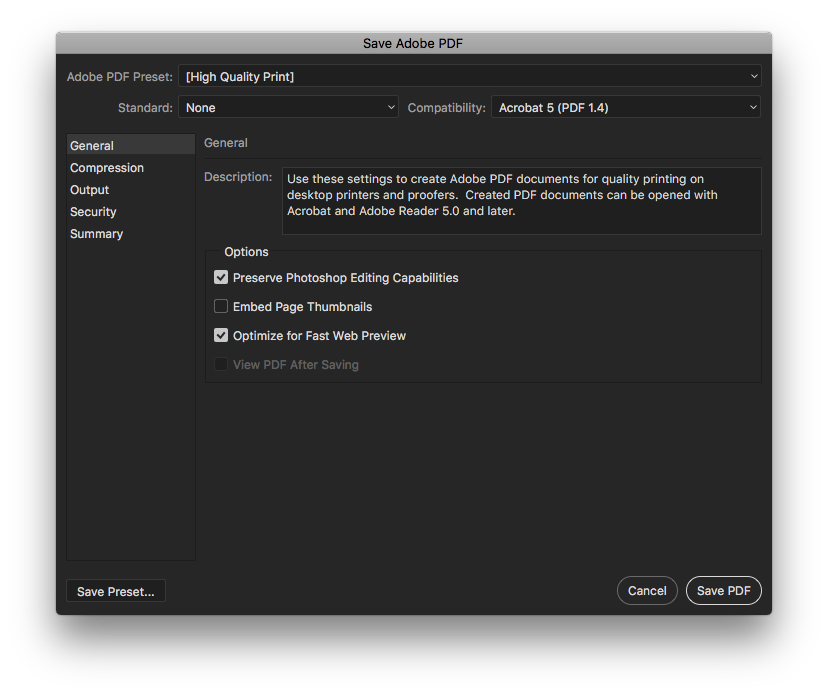Screen dimensions: 828x695
Task: Click the Save Adobe PDF title bar
Action: [x=413, y=43]
